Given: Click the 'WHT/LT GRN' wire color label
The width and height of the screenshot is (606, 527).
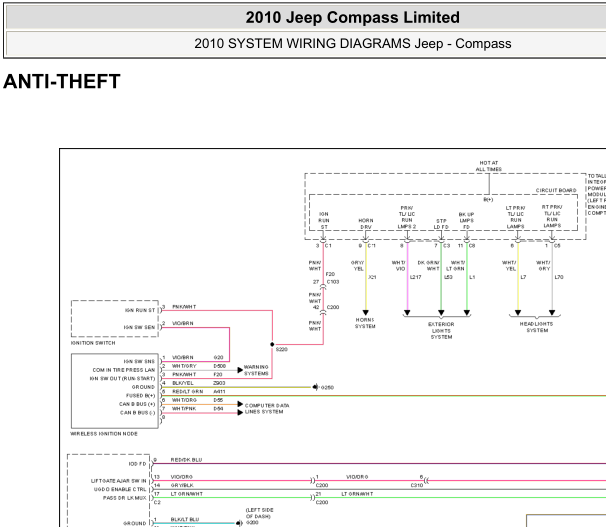Looking at the screenshot, I should (x=456, y=266).
